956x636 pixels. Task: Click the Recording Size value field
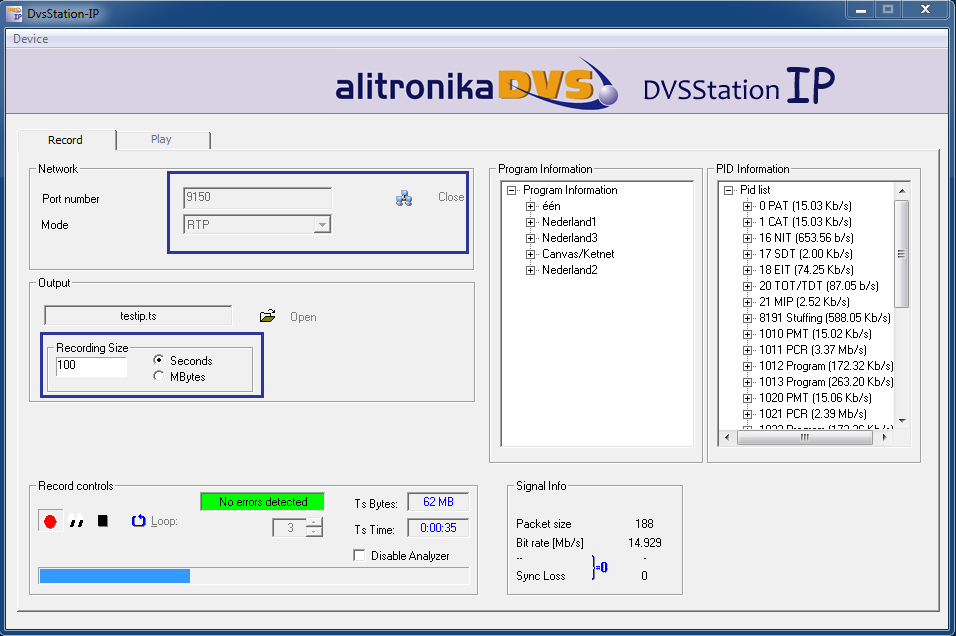click(91, 366)
